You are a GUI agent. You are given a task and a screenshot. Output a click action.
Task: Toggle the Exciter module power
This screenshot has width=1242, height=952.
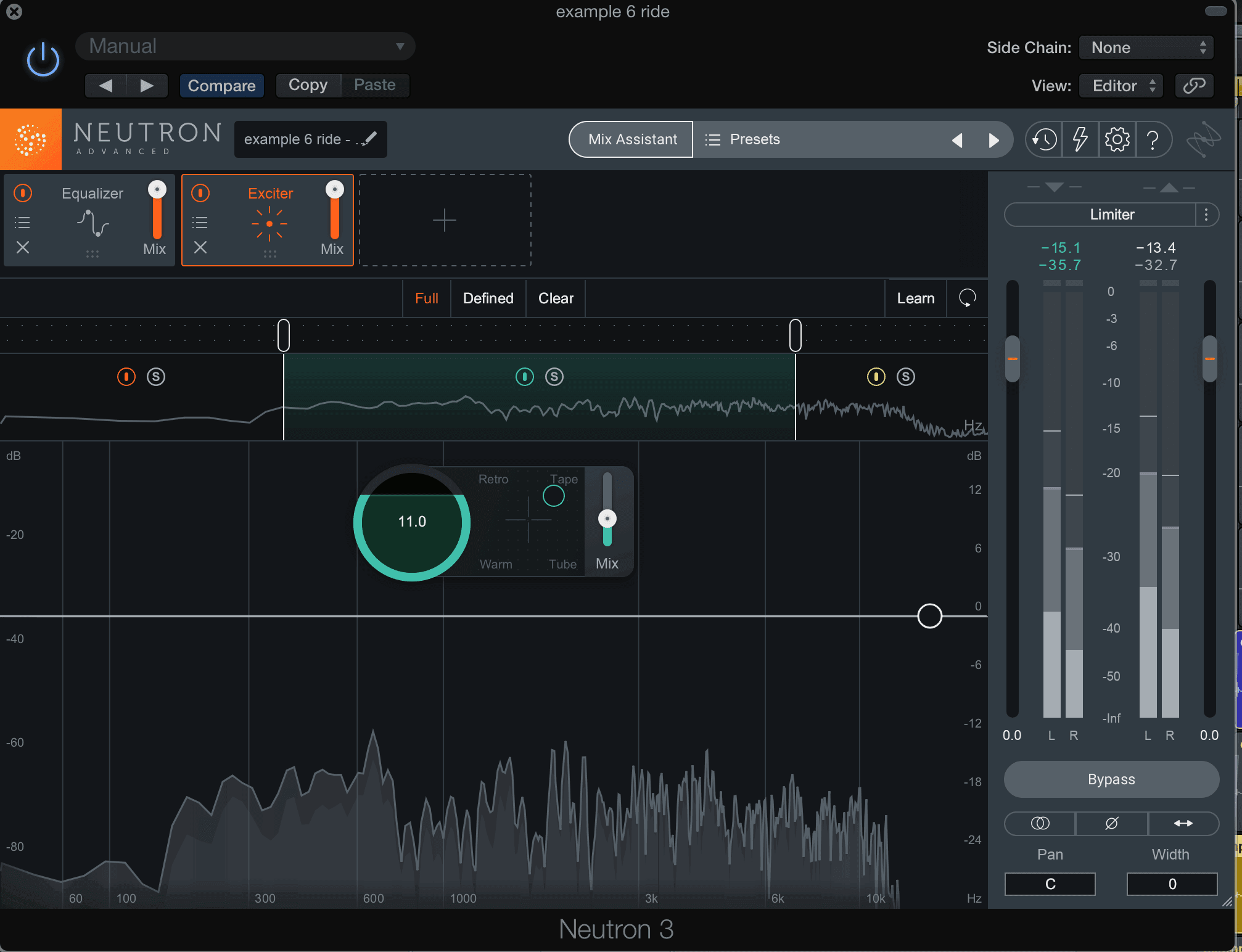click(200, 193)
